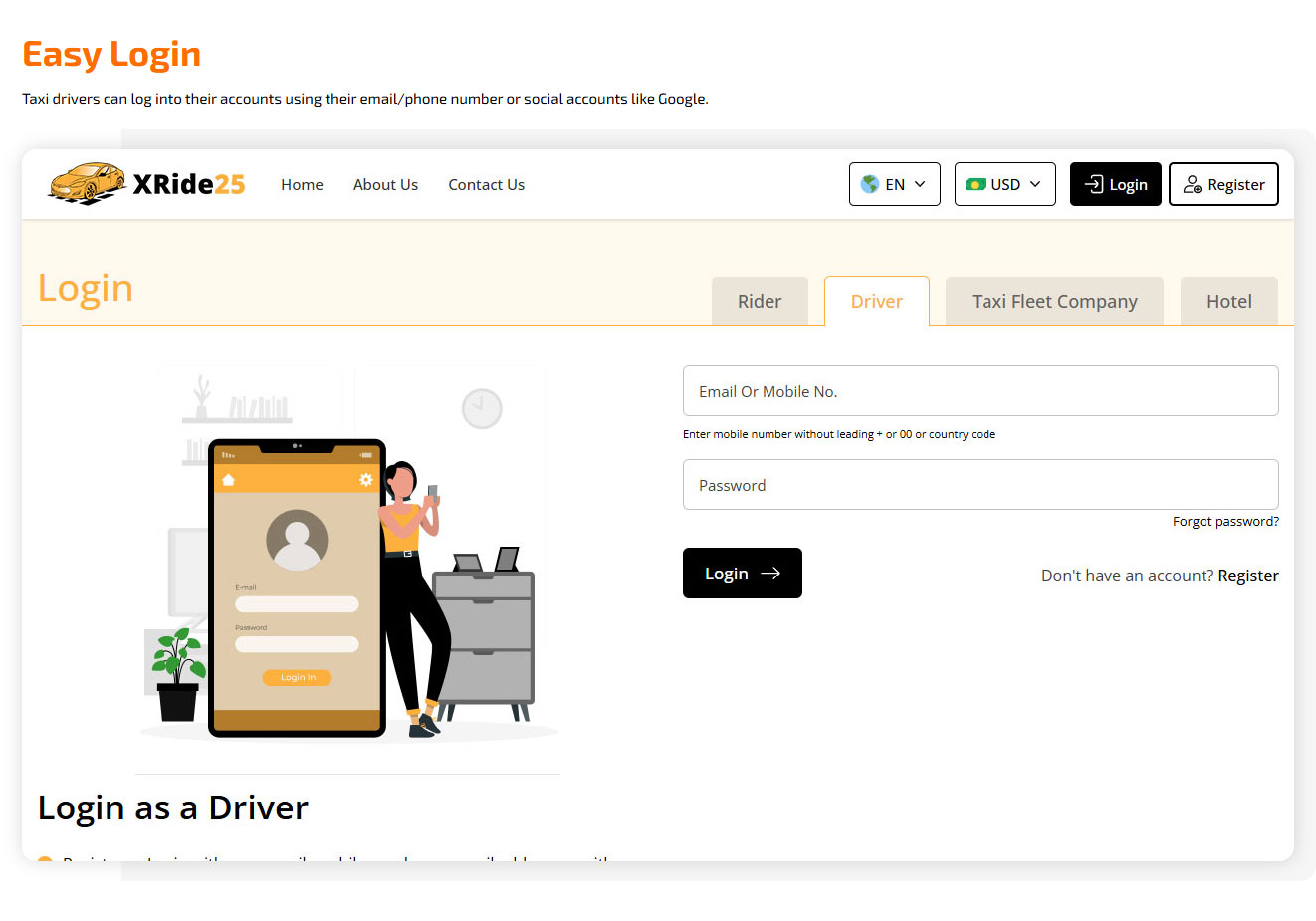Screen dimensions: 1316x921
Task: Open Contact Us in the navigation
Action: pyautogui.click(x=486, y=184)
